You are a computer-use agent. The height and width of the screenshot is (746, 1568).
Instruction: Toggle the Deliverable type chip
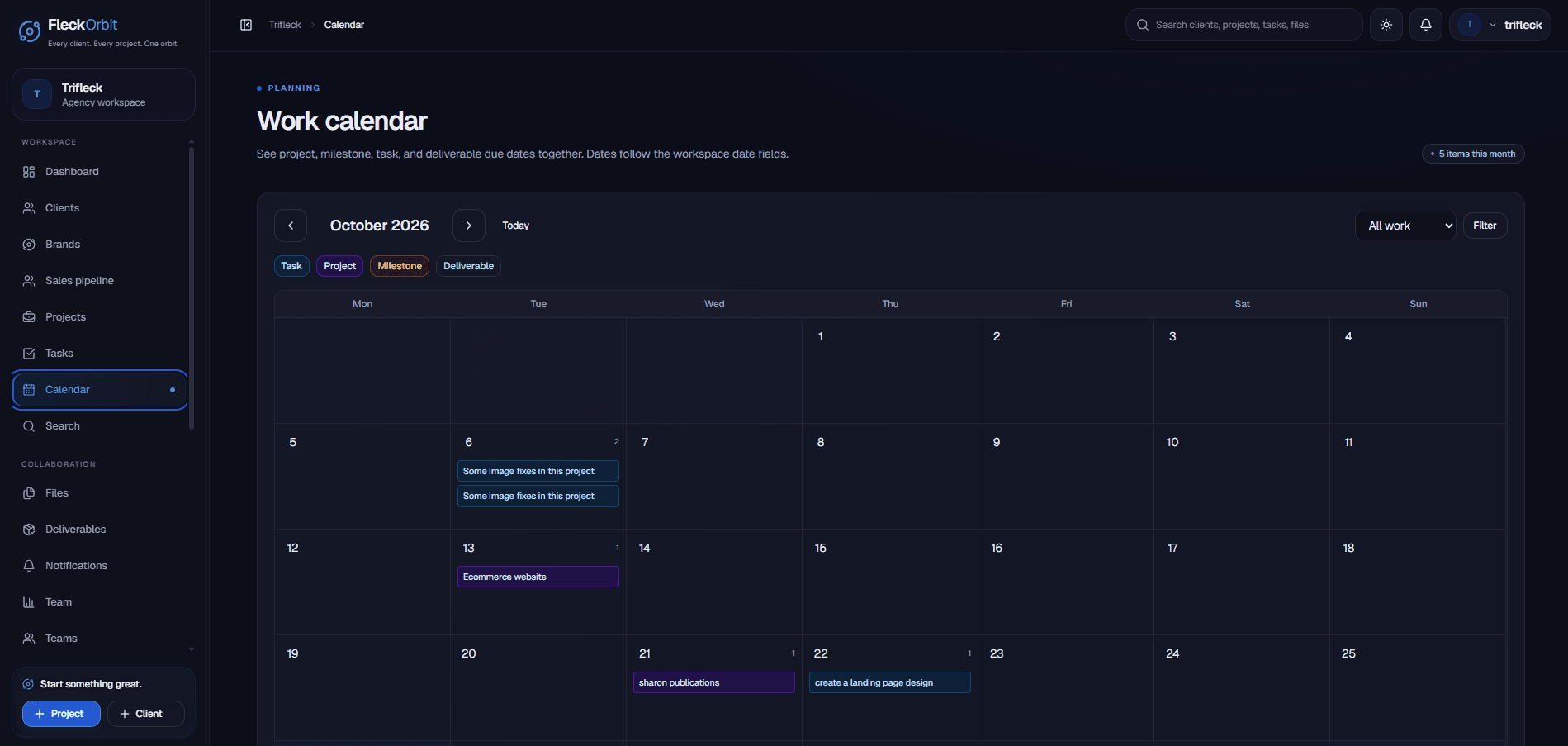coord(468,266)
